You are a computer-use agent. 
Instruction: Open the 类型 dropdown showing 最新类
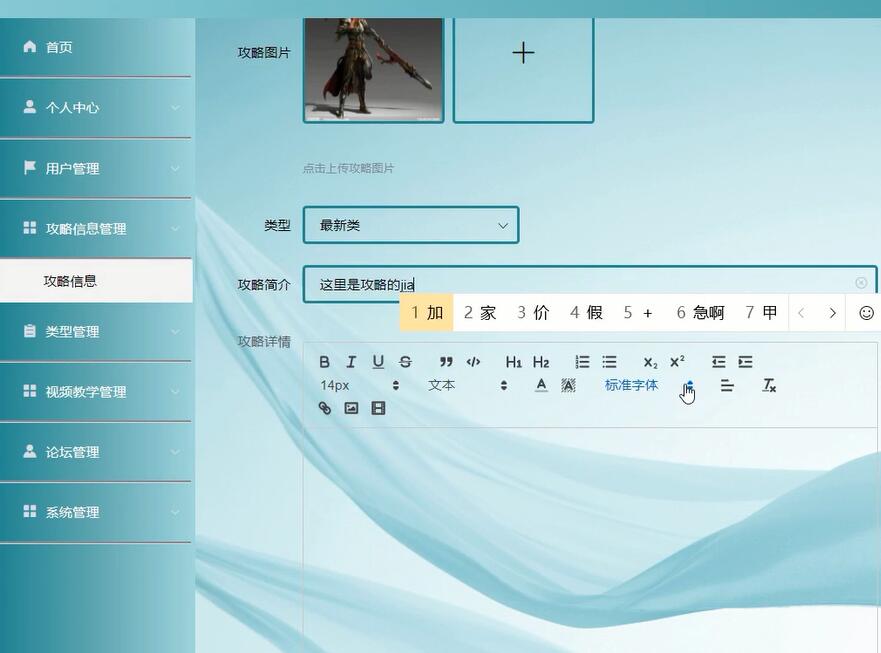[410, 225]
